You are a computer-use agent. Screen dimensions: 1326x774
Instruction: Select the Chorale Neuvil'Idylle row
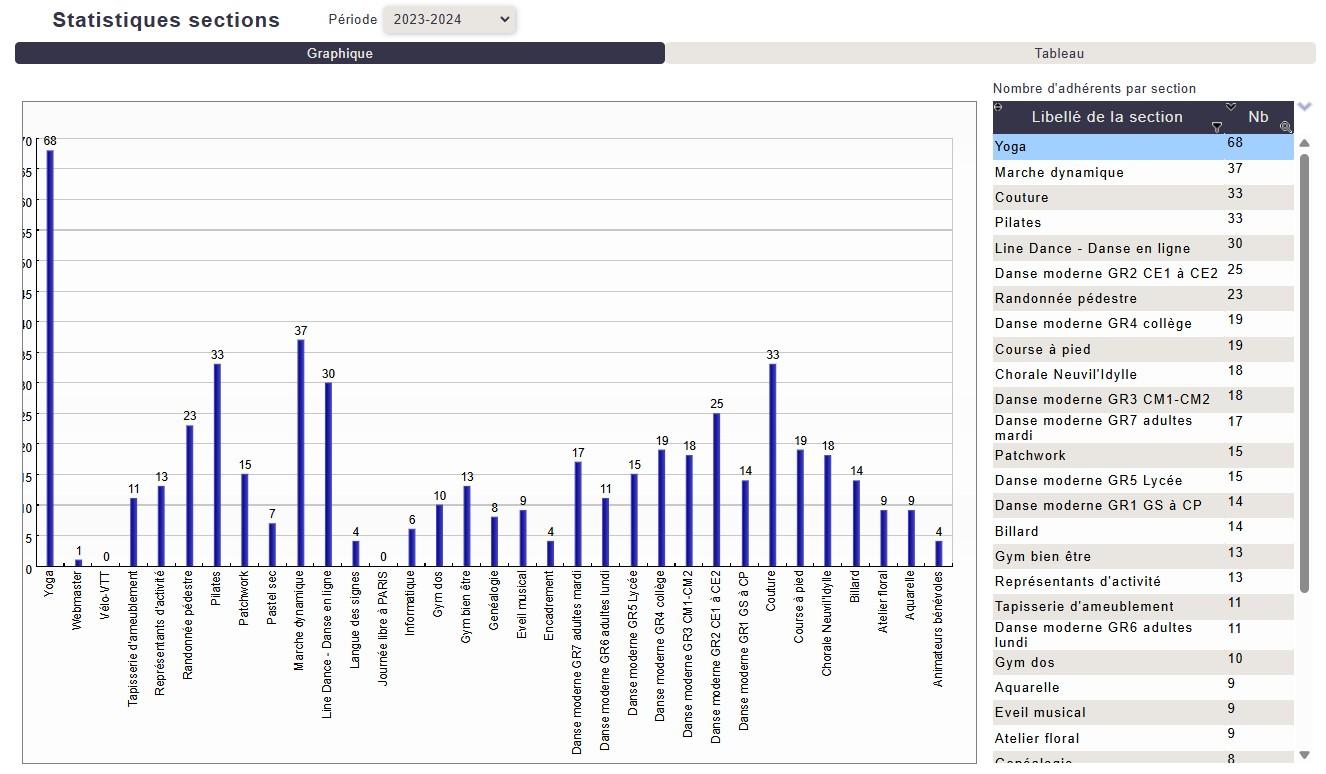tap(1105, 374)
